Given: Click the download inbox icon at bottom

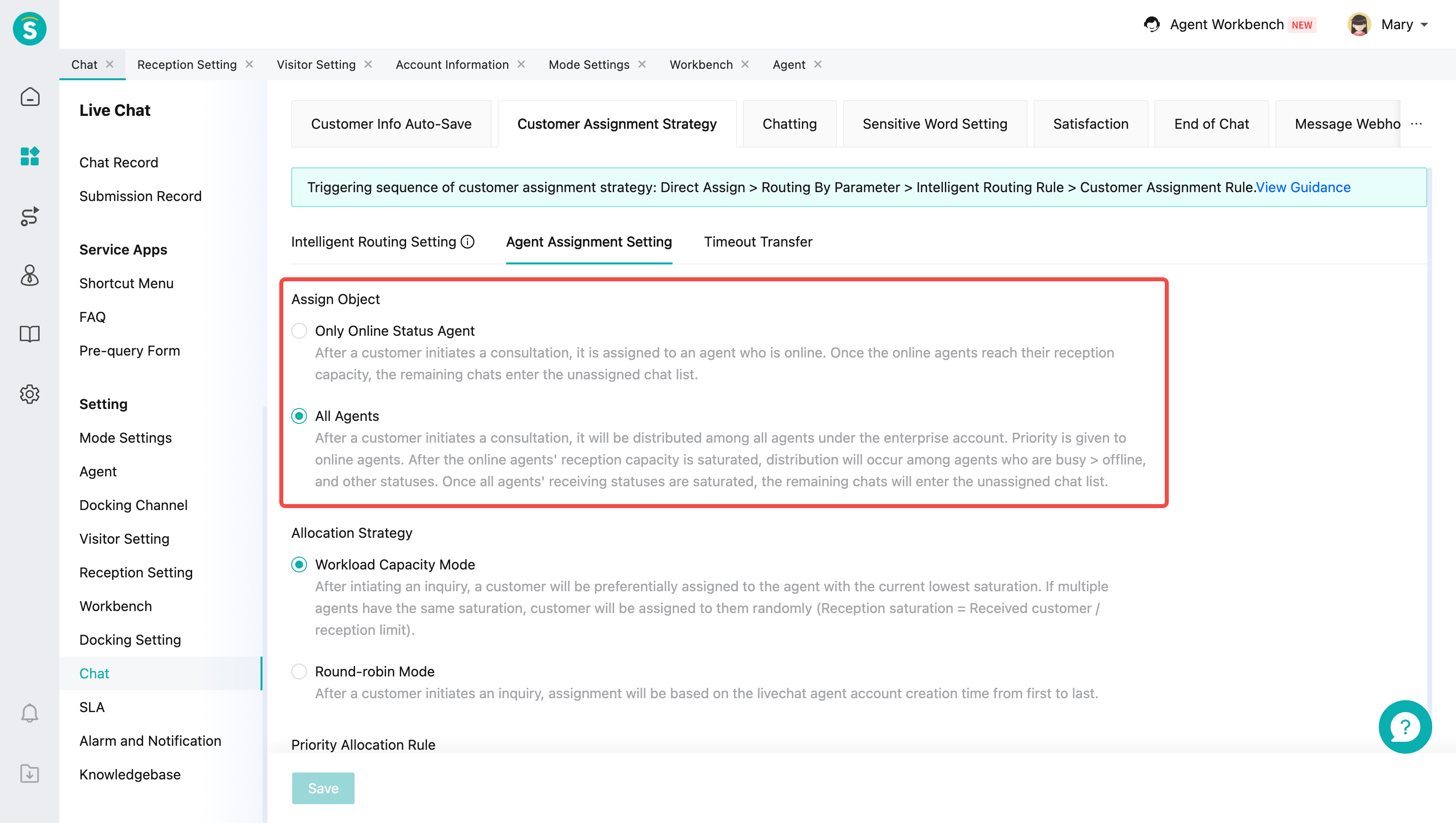Looking at the screenshot, I should point(29,773).
